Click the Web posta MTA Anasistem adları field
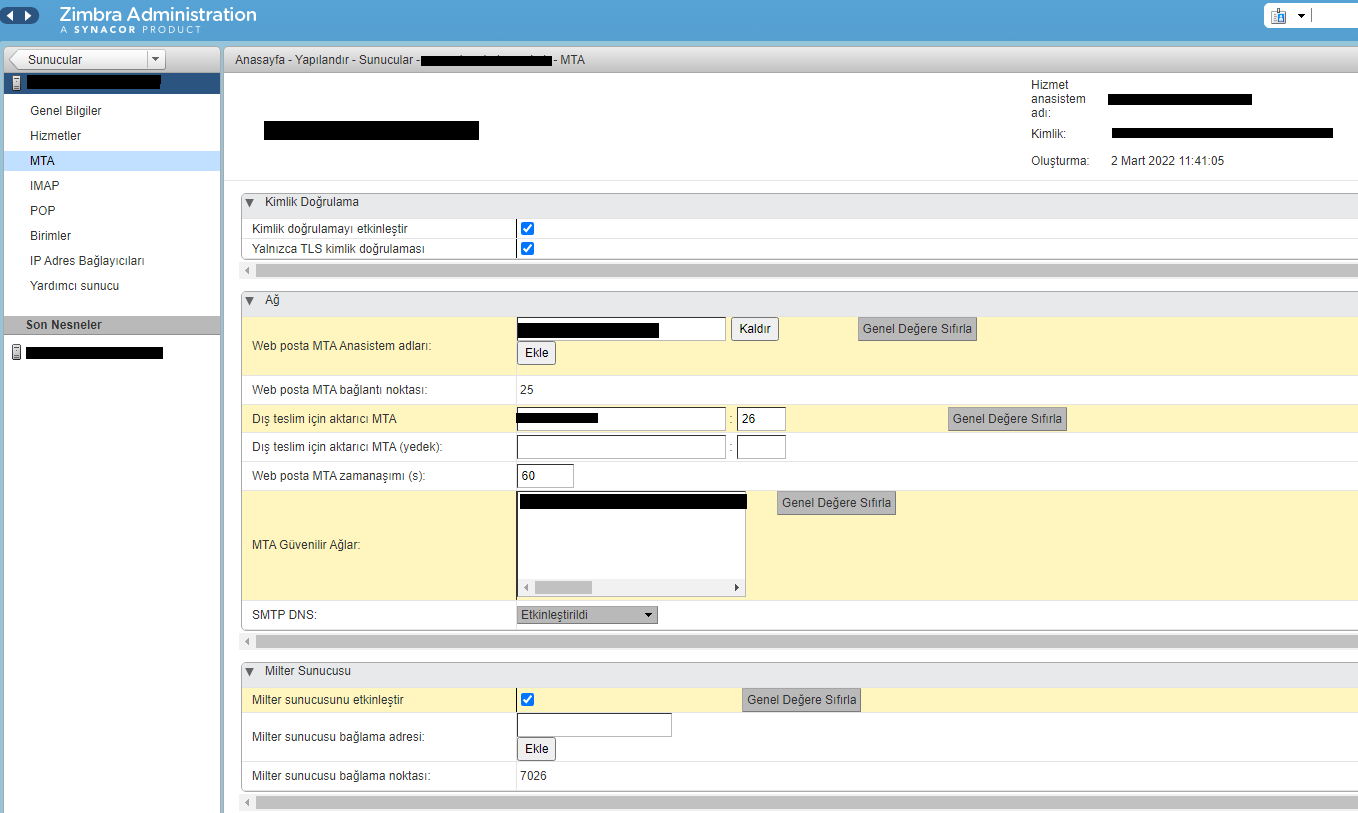 621,329
